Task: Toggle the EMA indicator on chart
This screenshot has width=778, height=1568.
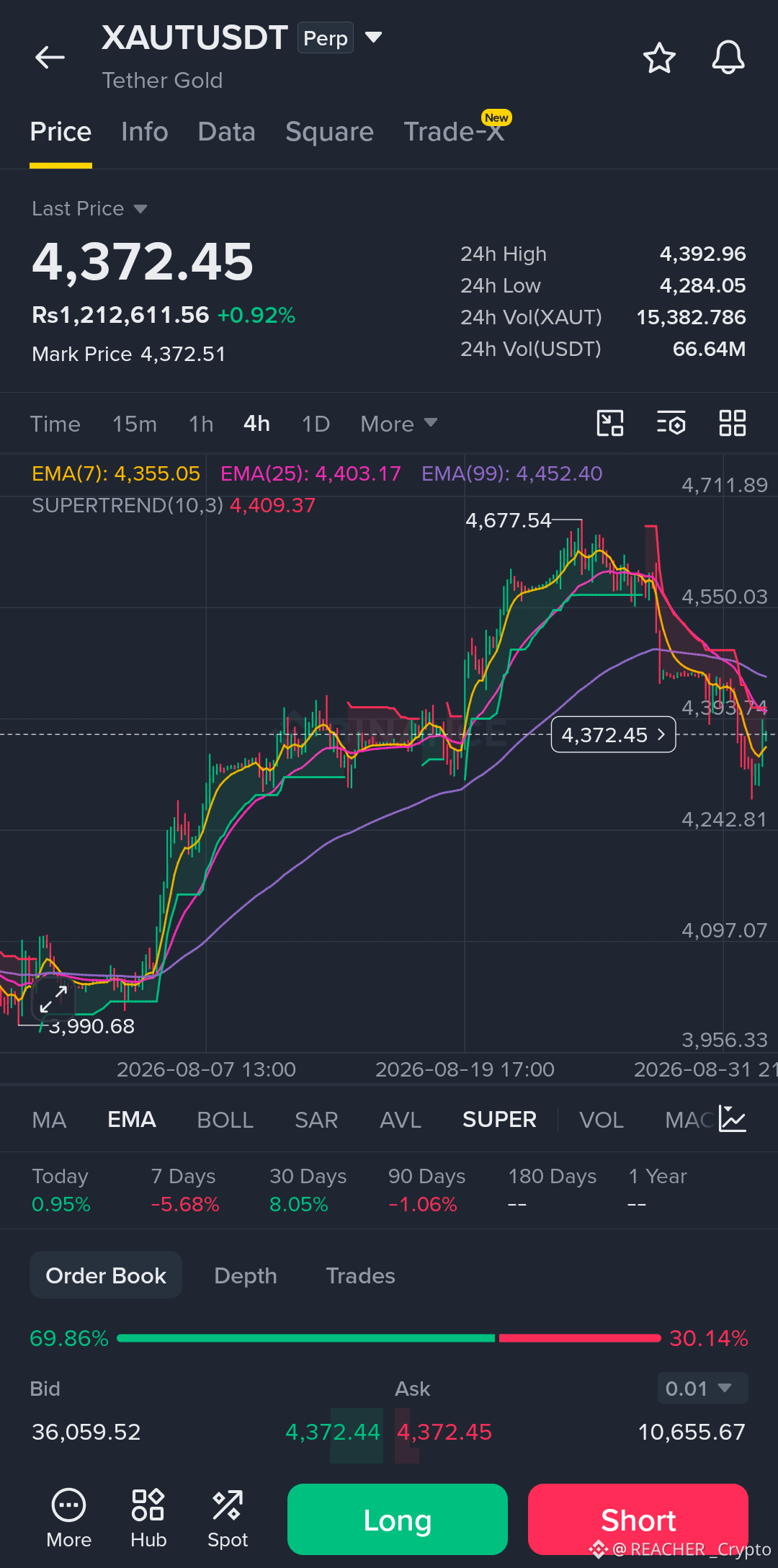Action: (132, 1119)
